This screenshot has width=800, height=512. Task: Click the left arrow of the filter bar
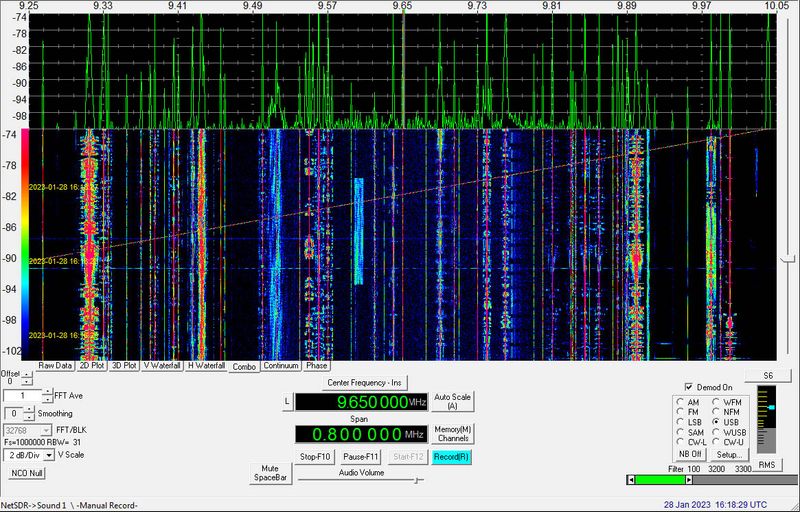click(x=631, y=480)
